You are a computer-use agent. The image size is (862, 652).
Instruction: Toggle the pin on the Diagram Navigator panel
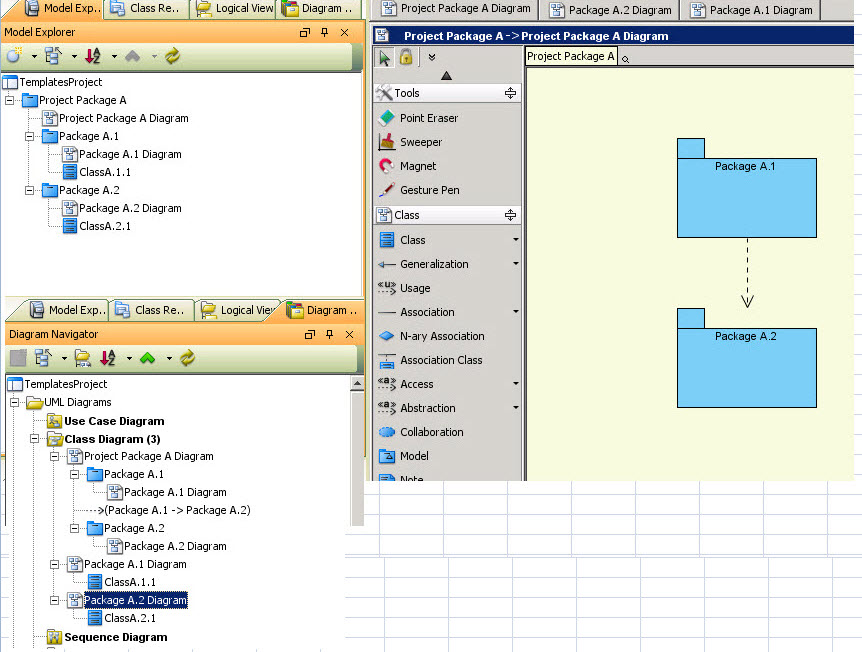tap(329, 334)
